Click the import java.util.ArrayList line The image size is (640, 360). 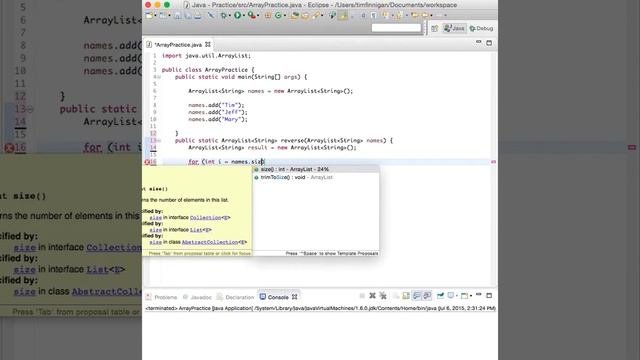(x=207, y=56)
